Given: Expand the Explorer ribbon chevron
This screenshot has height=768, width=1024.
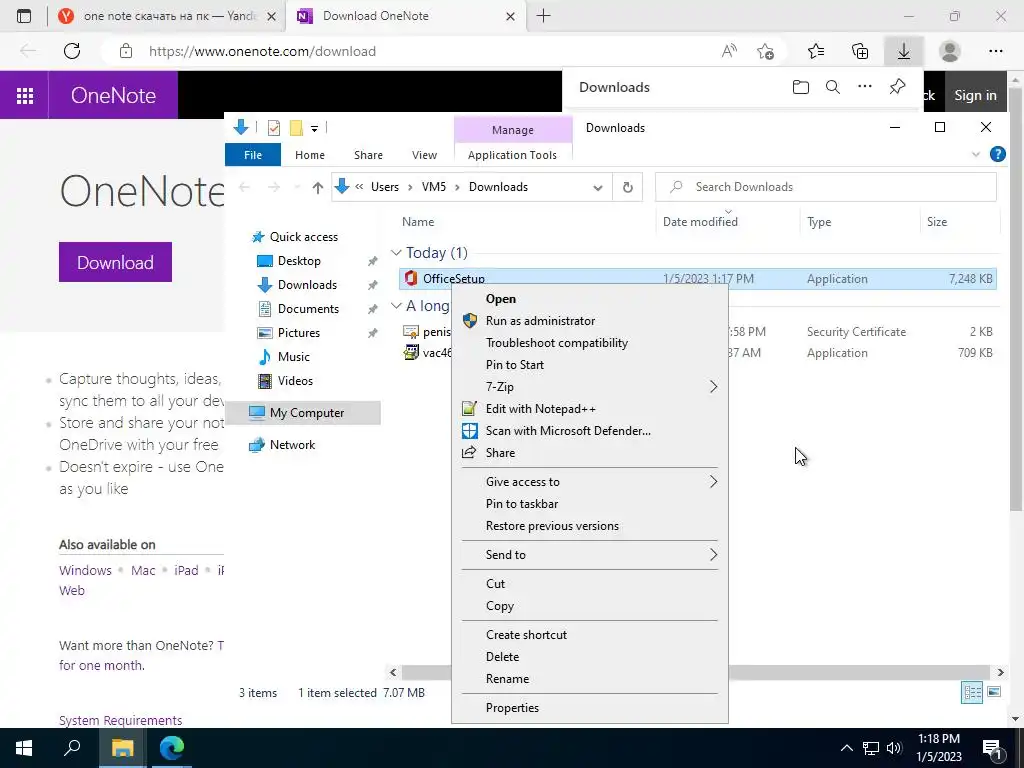Looking at the screenshot, I should (976, 155).
